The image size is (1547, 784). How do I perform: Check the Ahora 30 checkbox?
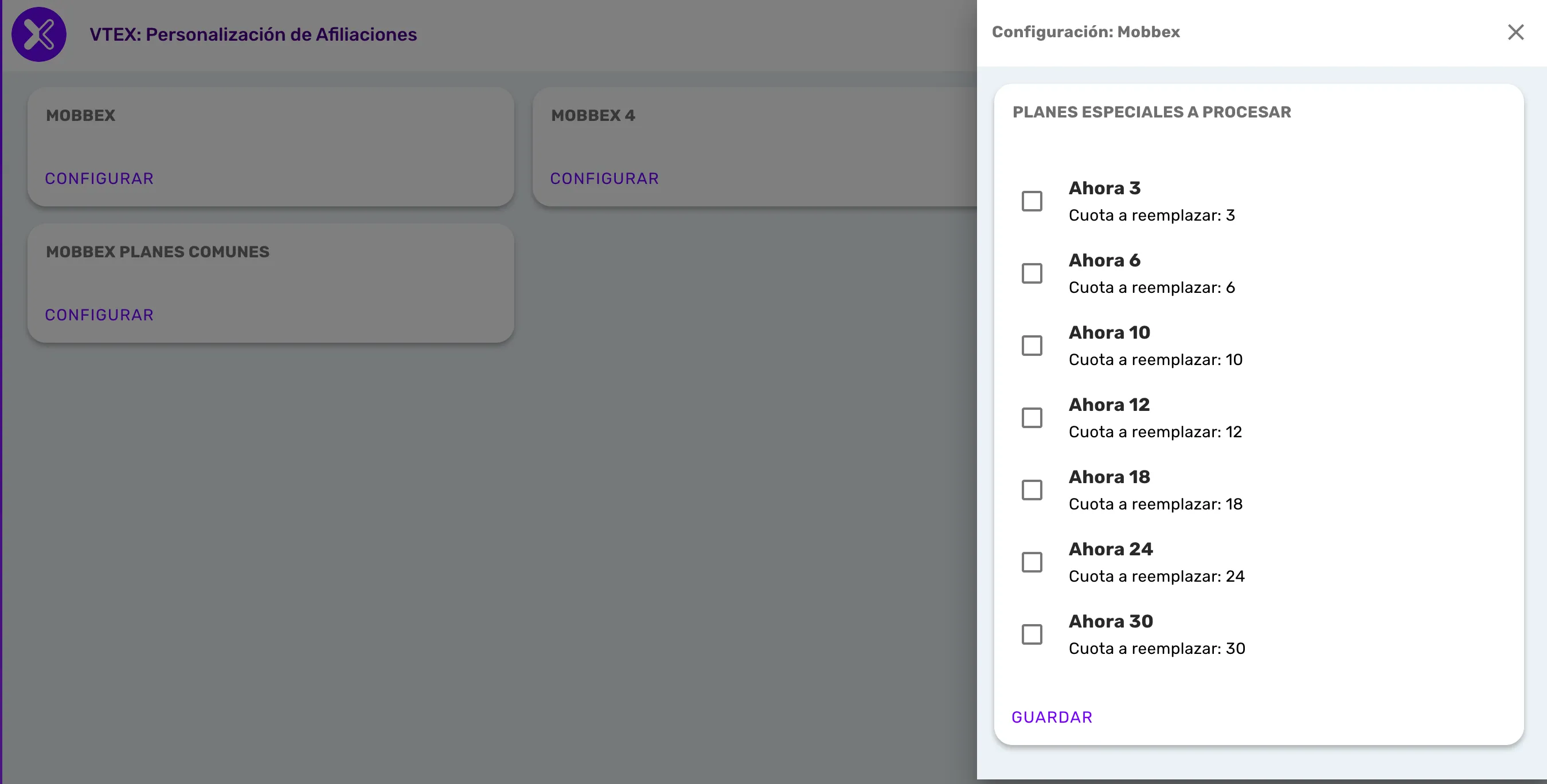click(1032, 634)
